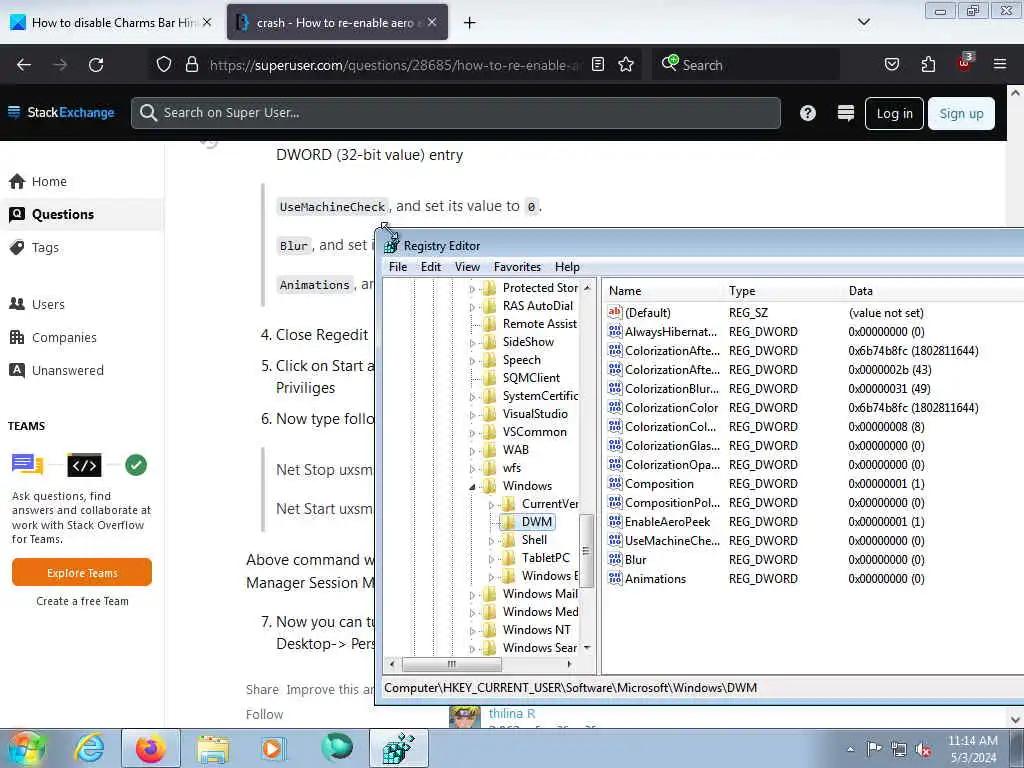Select the Blur DWORD value icon

[x=615, y=560]
